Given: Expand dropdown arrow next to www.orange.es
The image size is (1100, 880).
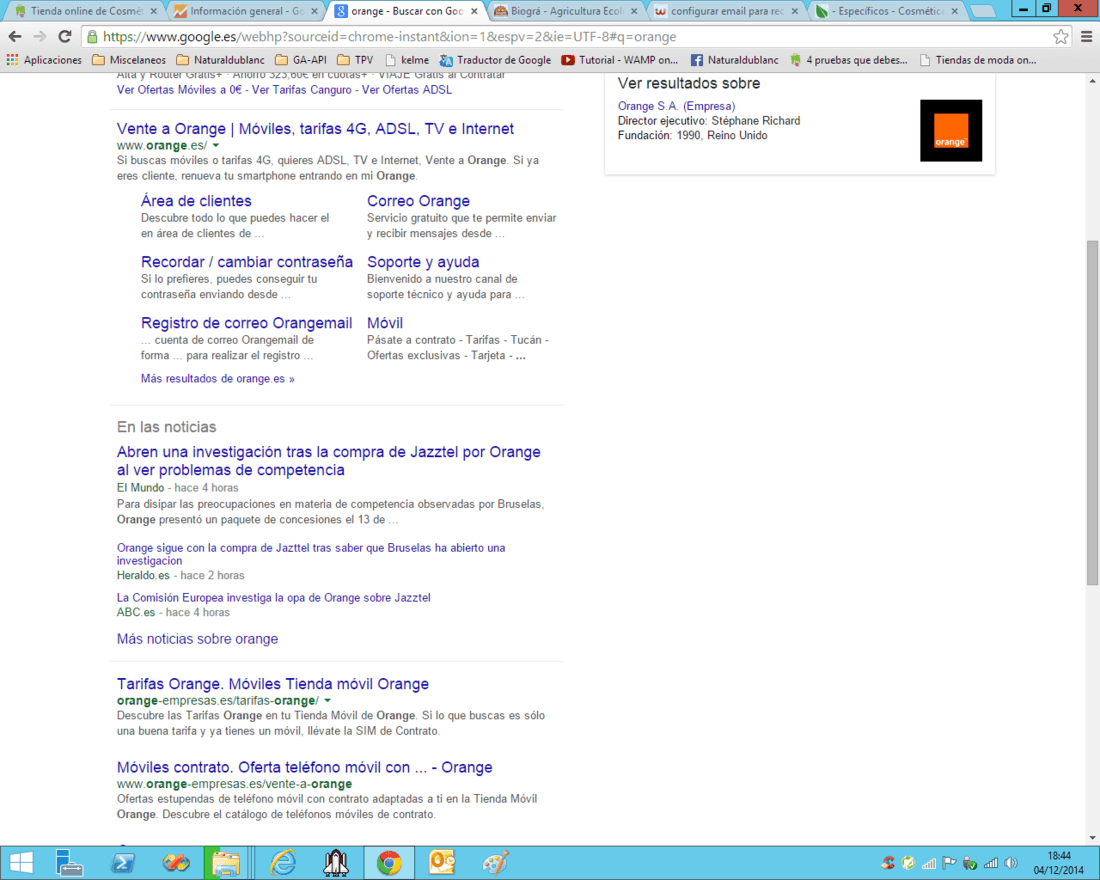Looking at the screenshot, I should [215, 146].
